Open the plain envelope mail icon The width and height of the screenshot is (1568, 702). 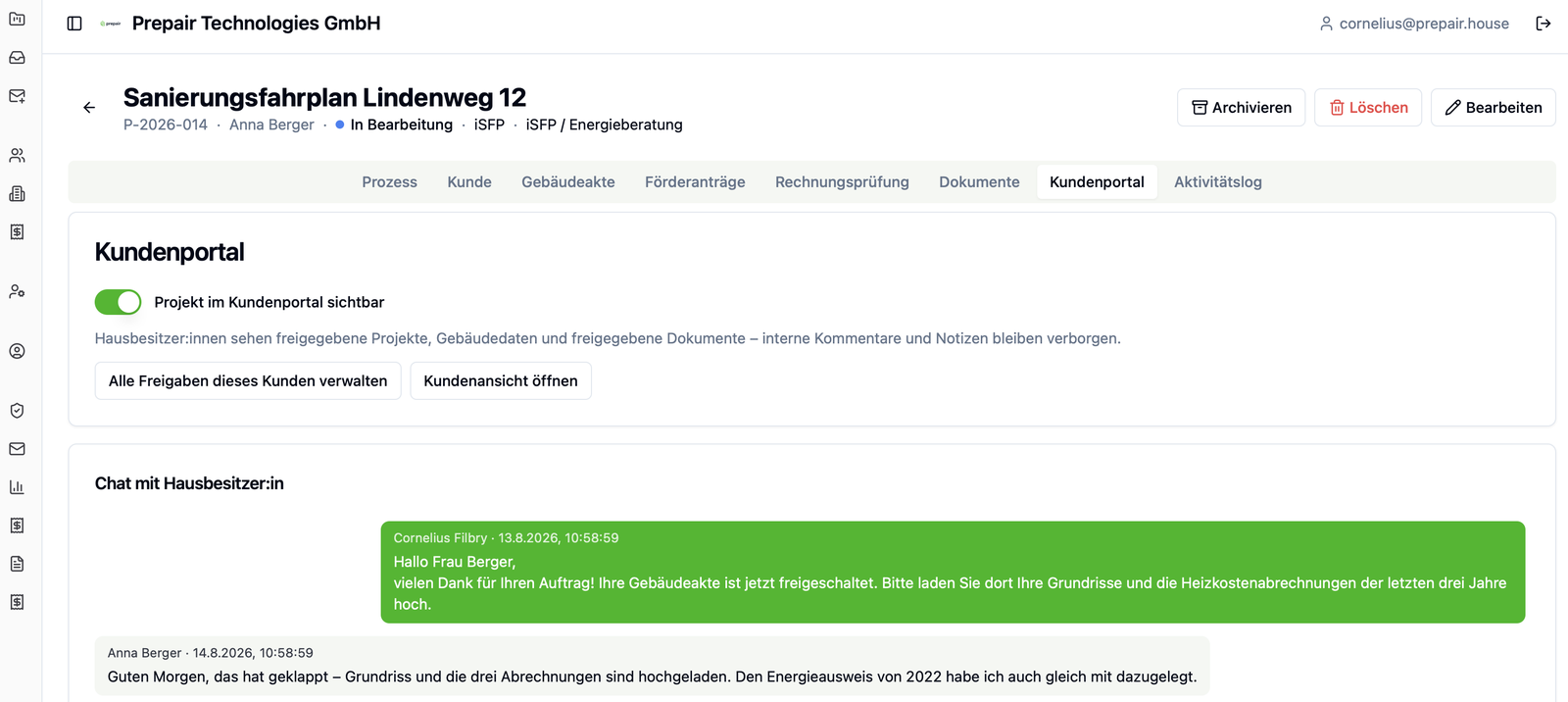(17, 449)
